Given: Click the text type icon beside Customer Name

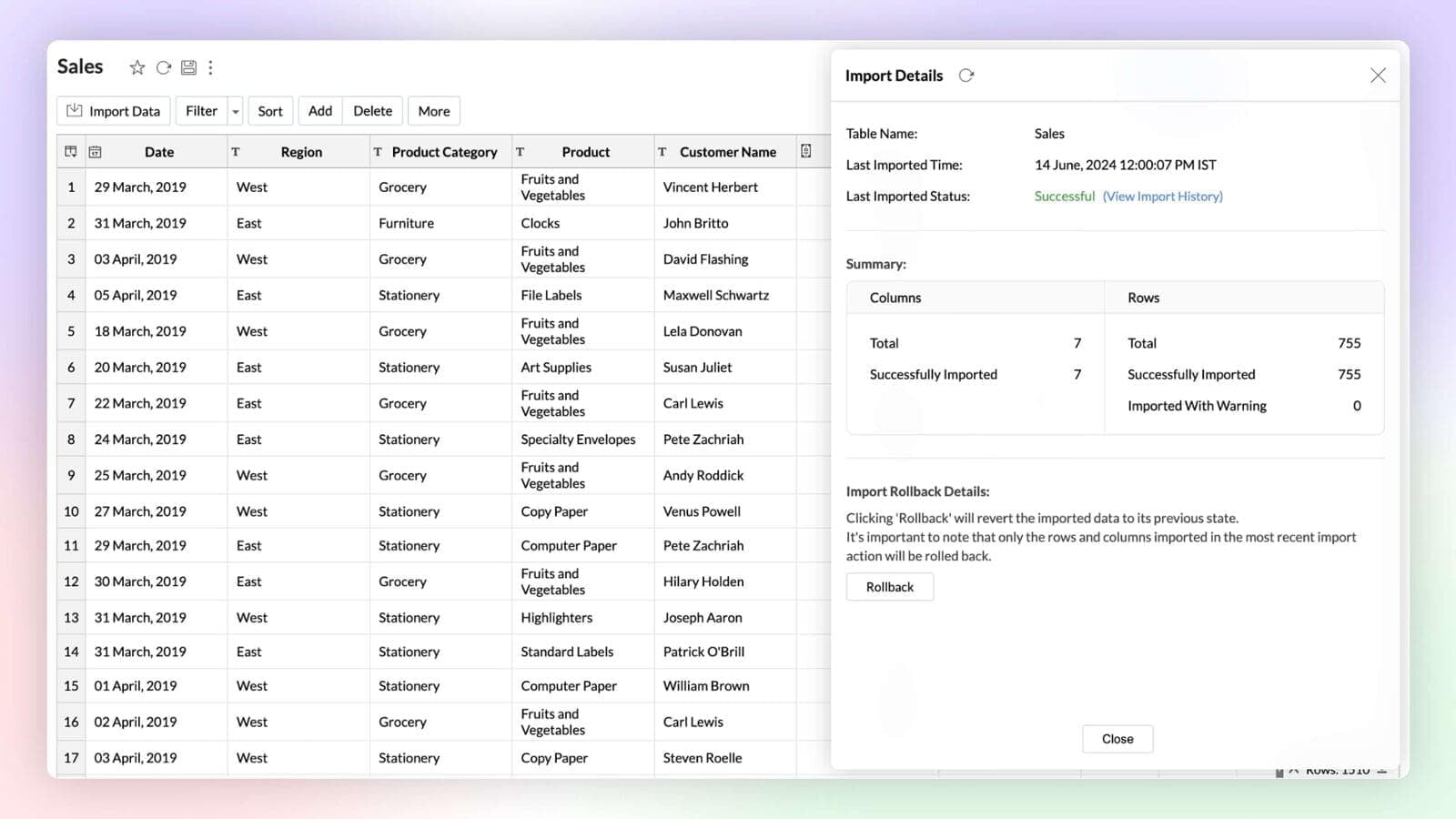Looking at the screenshot, I should [x=662, y=152].
